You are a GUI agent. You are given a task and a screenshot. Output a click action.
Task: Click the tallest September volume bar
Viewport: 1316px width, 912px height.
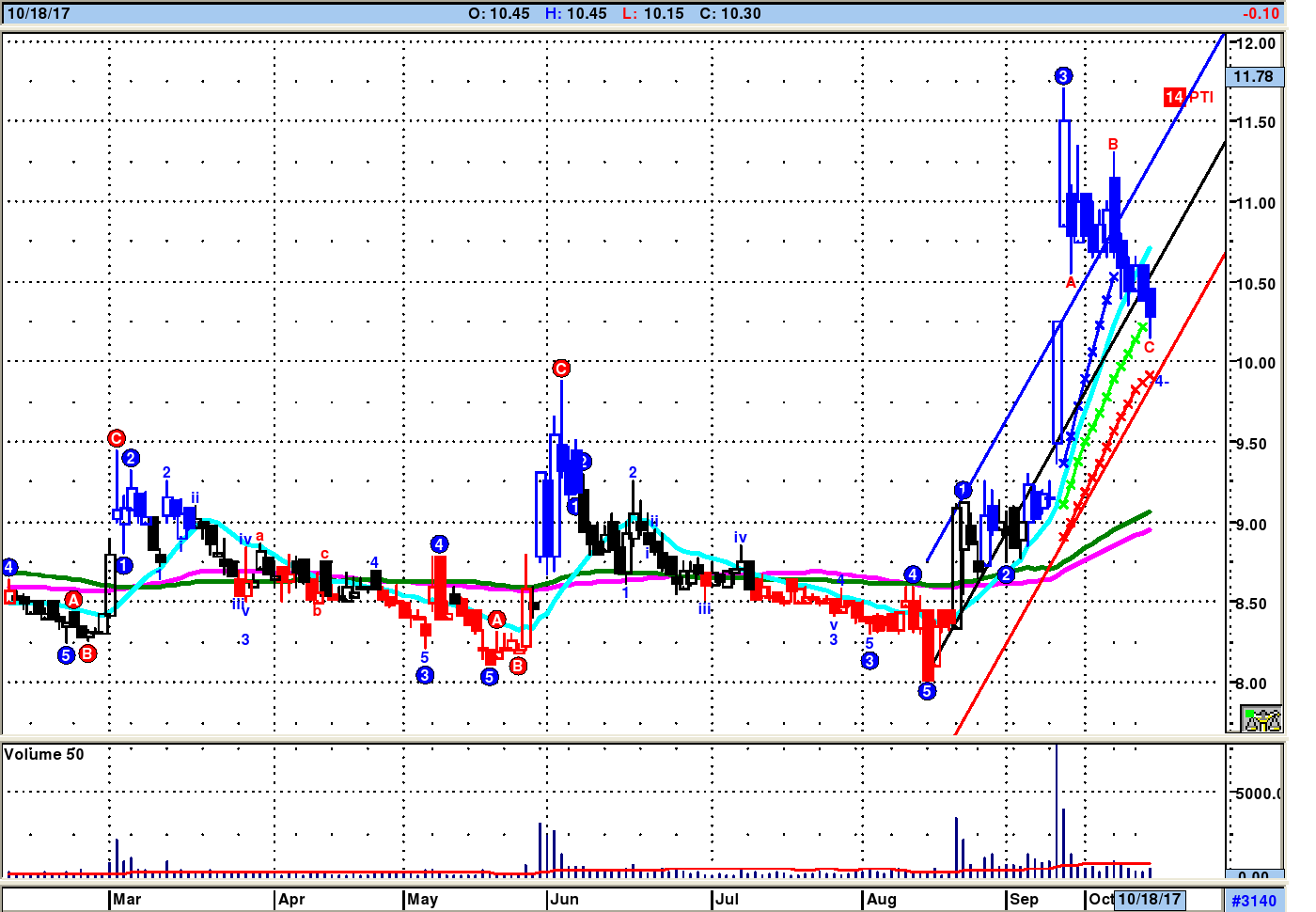pyautogui.click(x=1057, y=809)
